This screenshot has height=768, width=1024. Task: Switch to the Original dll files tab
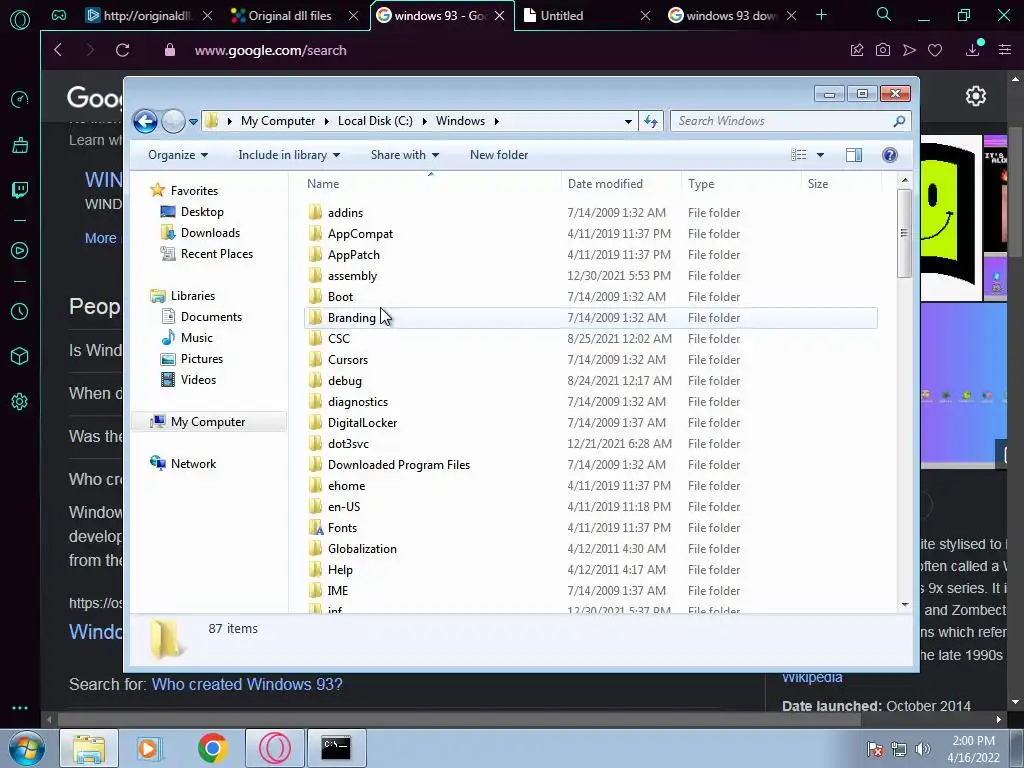289,16
